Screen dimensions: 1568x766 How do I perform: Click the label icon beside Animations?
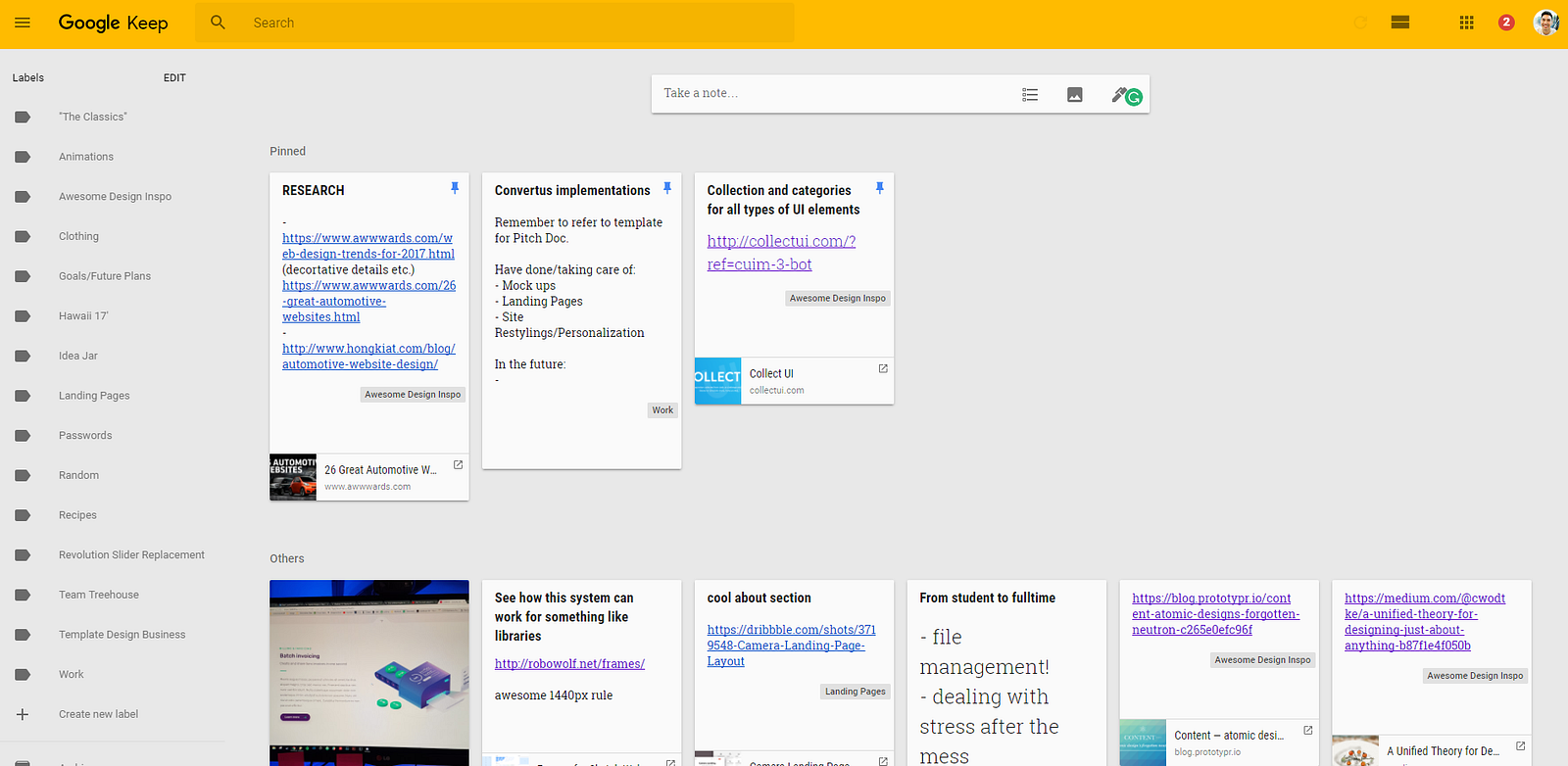[x=23, y=157]
